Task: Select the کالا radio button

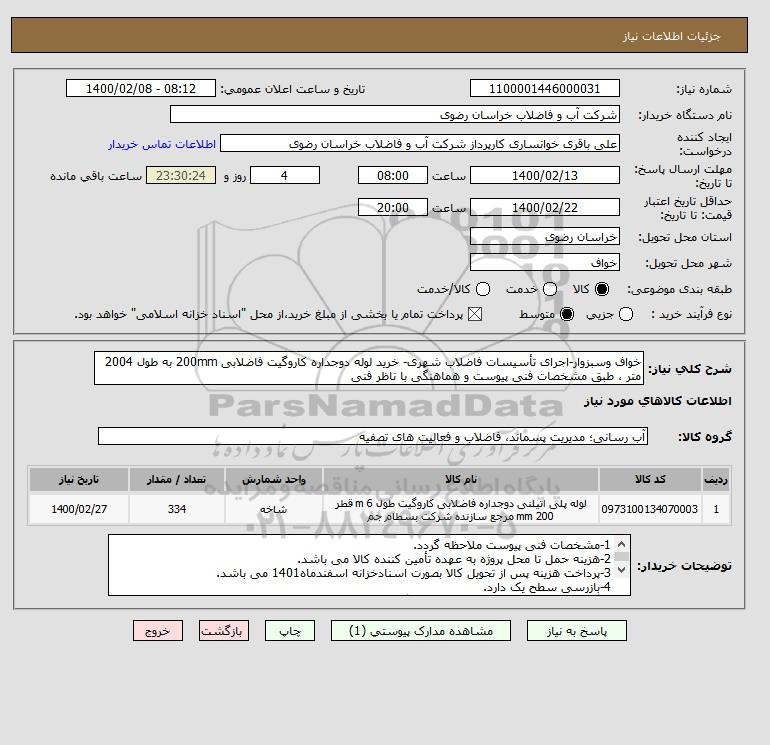Action: coord(602,289)
